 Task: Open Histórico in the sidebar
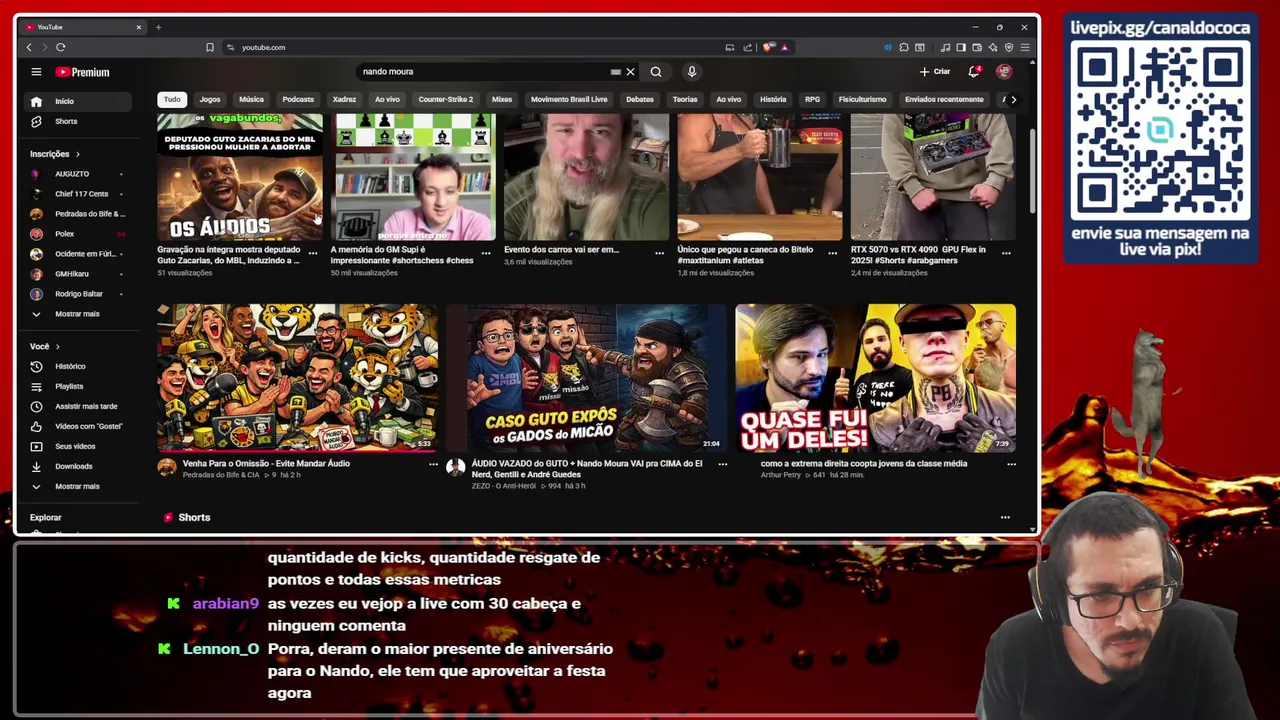click(78, 366)
